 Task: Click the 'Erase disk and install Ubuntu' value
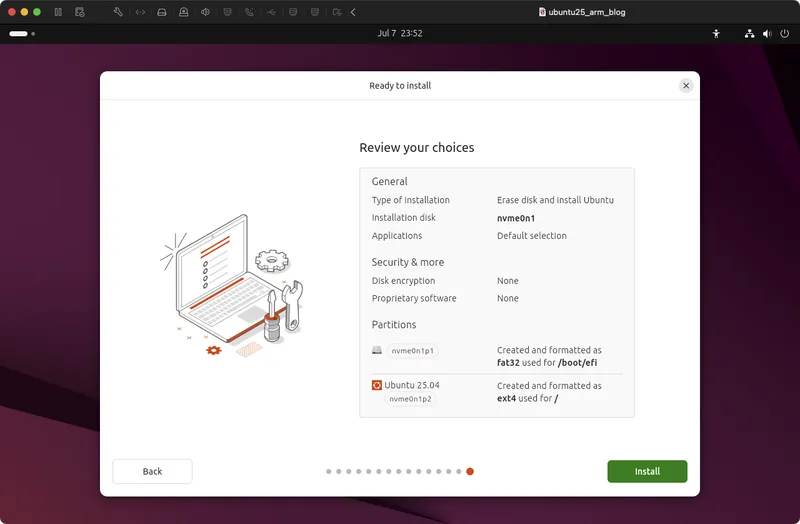[555, 200]
